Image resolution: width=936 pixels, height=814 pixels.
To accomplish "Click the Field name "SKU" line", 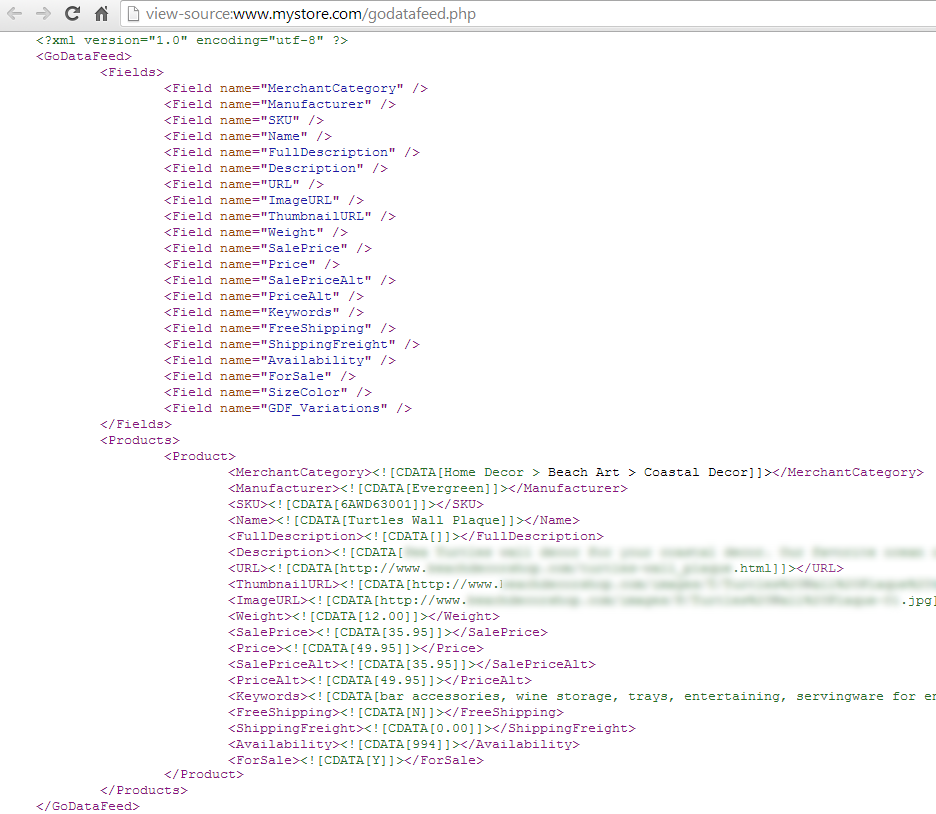I will [x=244, y=120].
